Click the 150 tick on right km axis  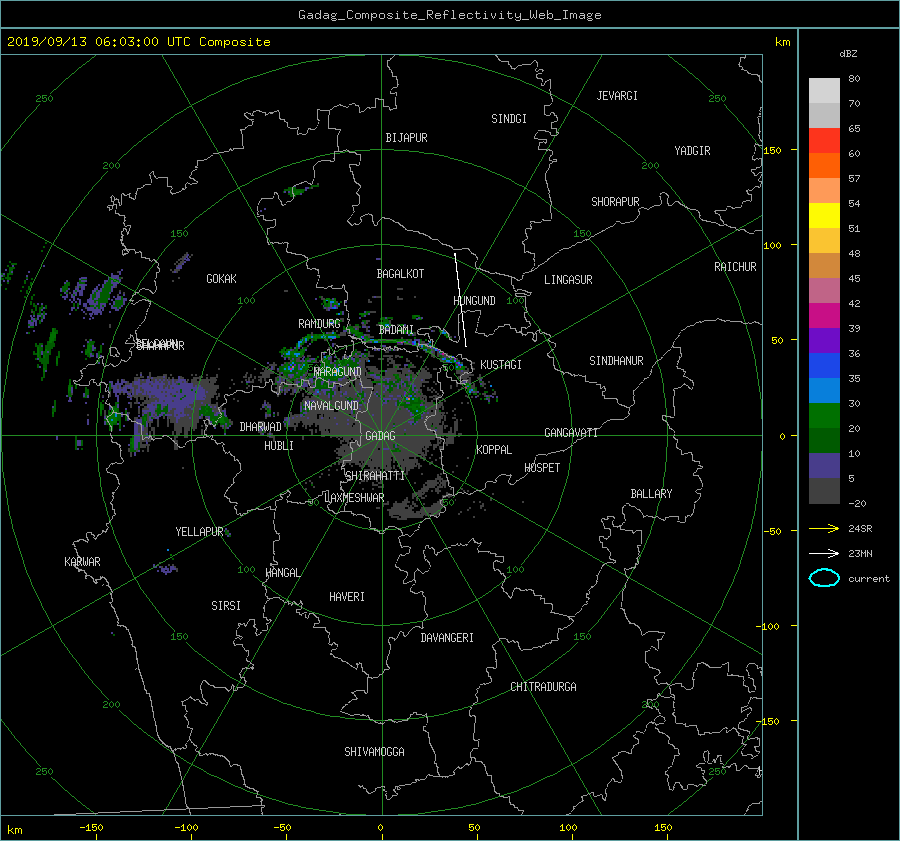pos(772,150)
